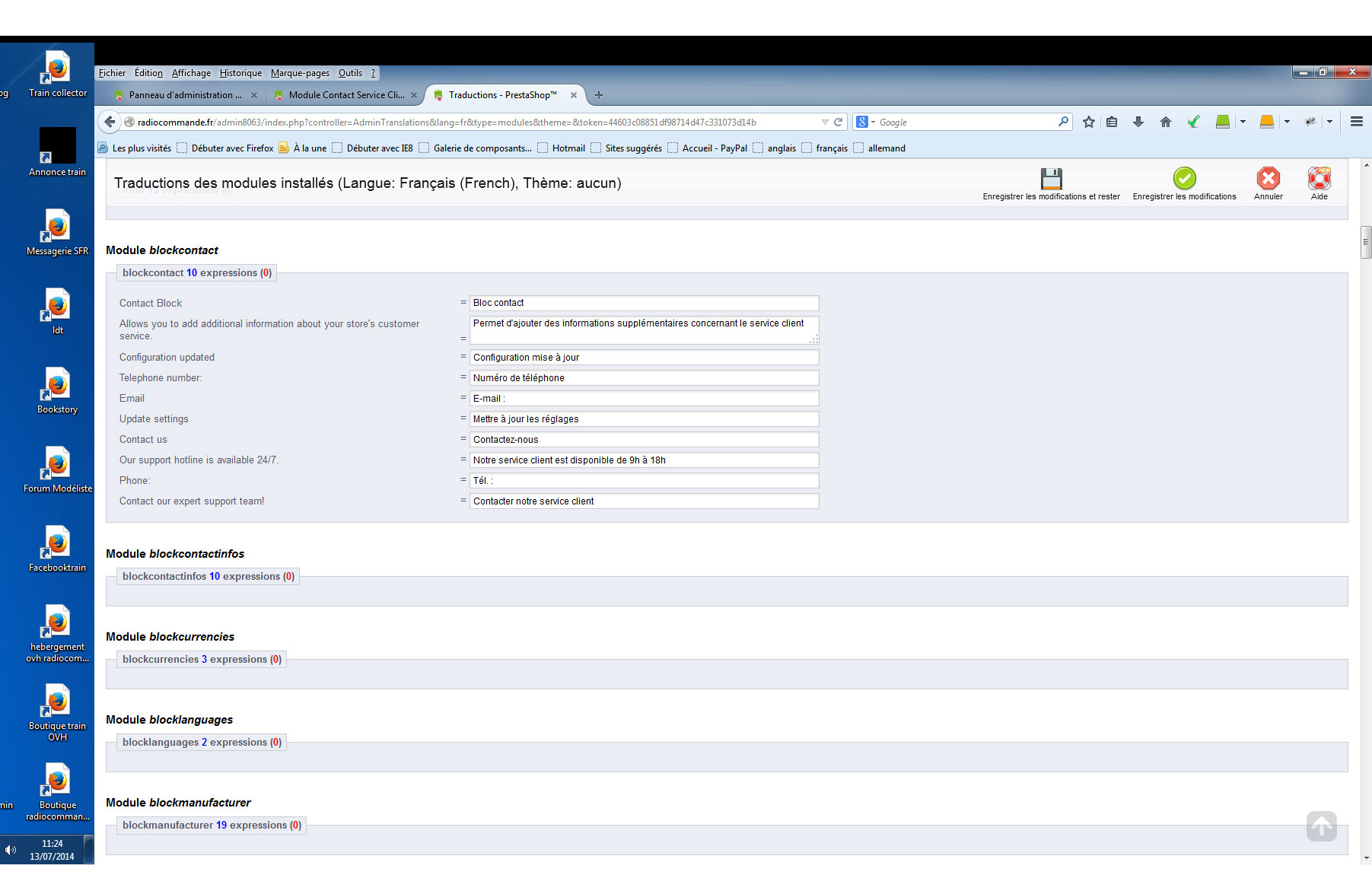Open the Accueil - PayPal bookmark
The height and width of the screenshot is (875, 1372).
pyautogui.click(x=707, y=148)
